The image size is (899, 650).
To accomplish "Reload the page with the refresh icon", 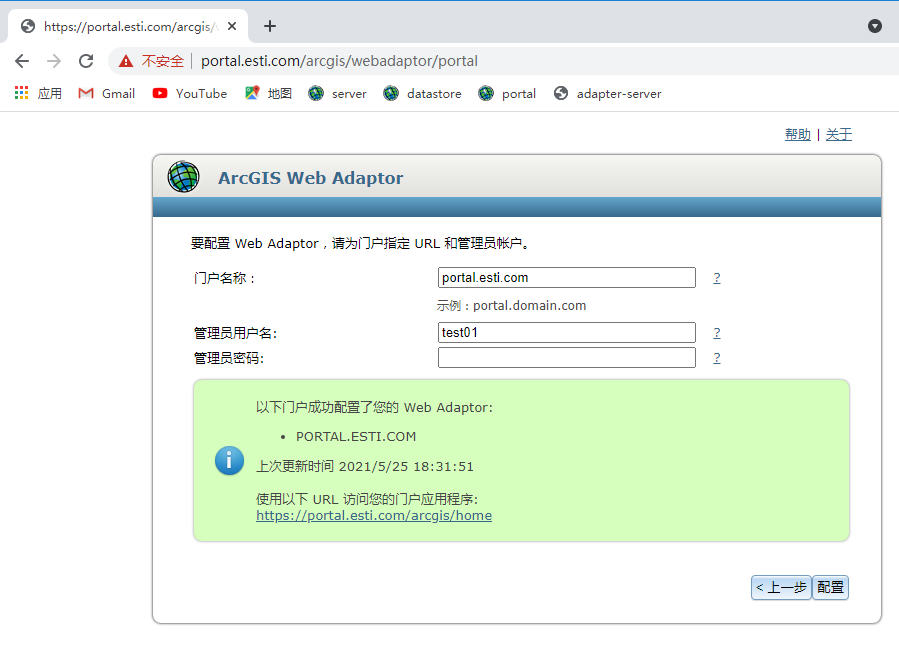I will 86,61.
